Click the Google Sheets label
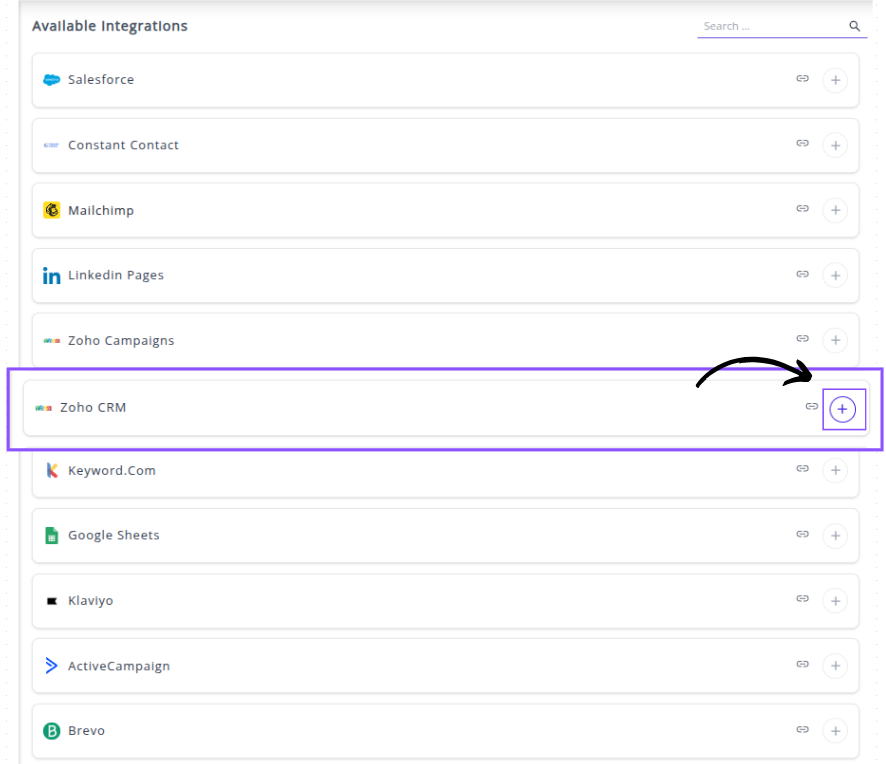The height and width of the screenshot is (764, 886). coord(113,536)
